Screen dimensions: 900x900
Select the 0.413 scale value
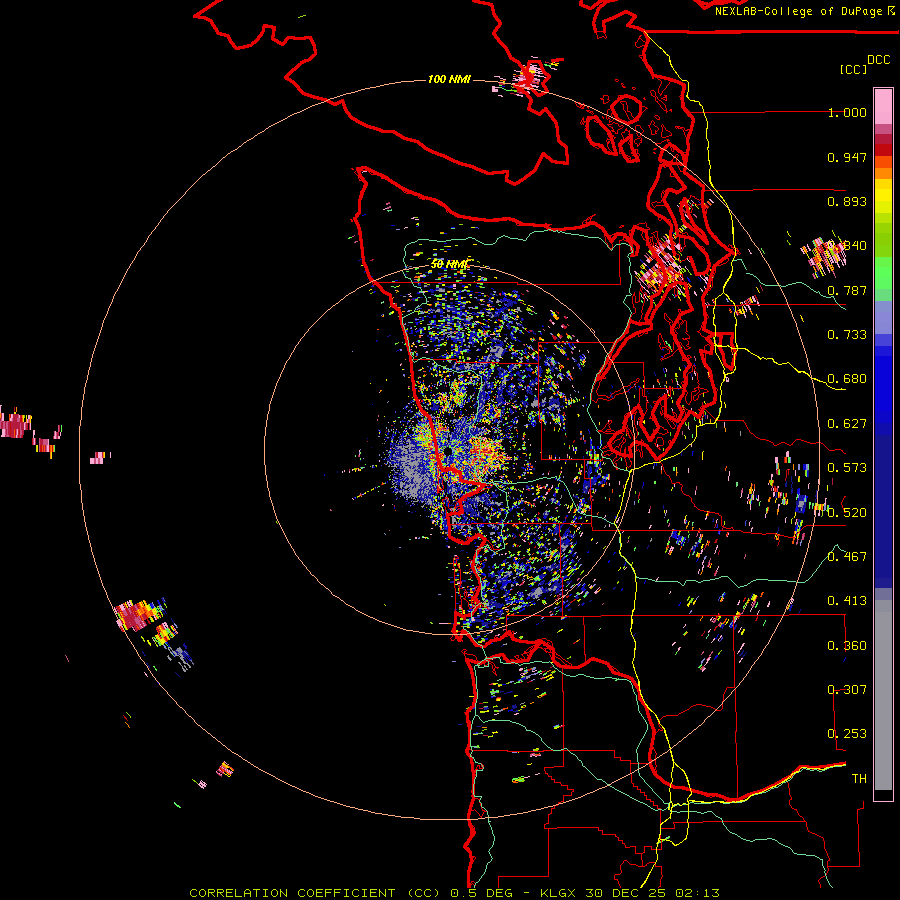pos(847,601)
